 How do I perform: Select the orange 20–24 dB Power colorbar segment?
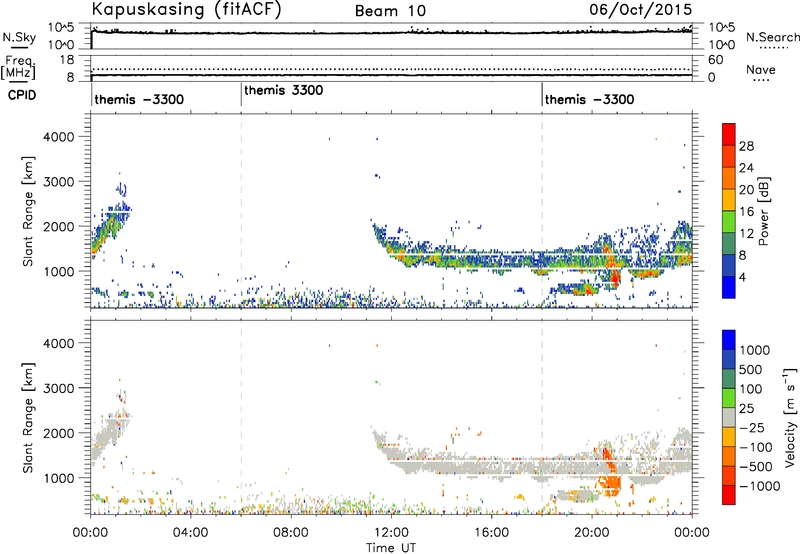coord(729,179)
